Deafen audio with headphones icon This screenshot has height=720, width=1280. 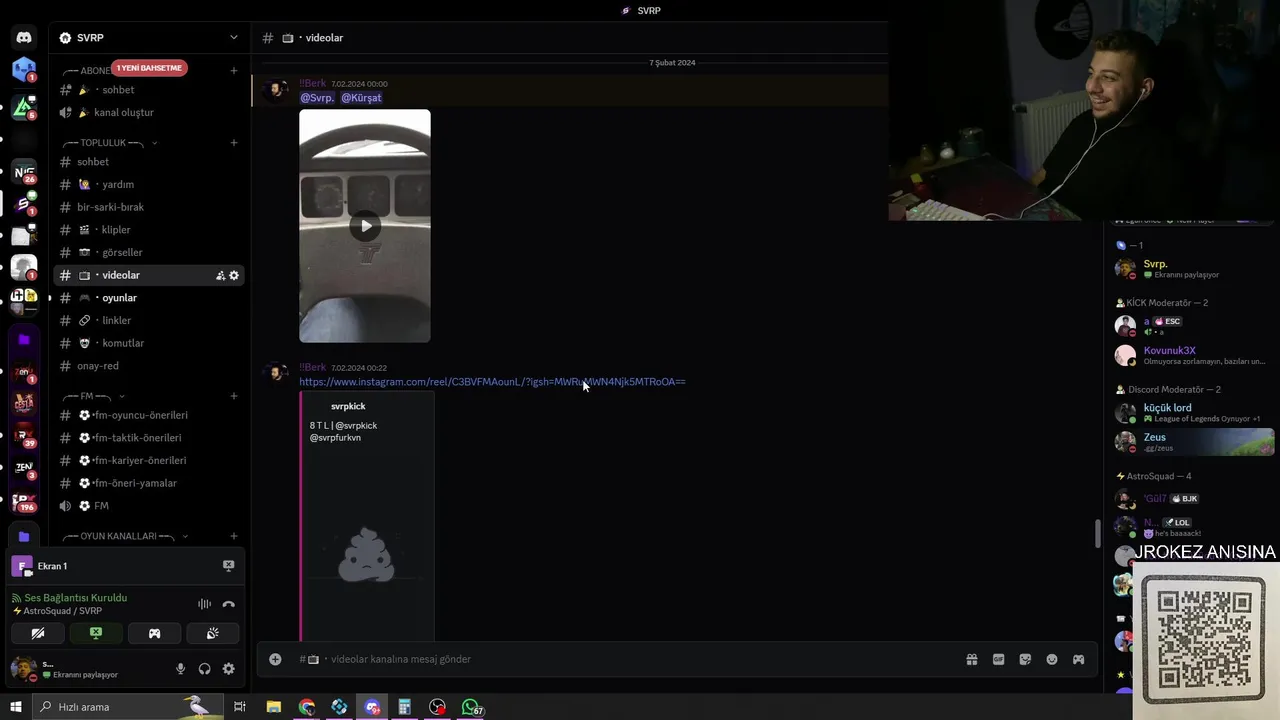(205, 669)
